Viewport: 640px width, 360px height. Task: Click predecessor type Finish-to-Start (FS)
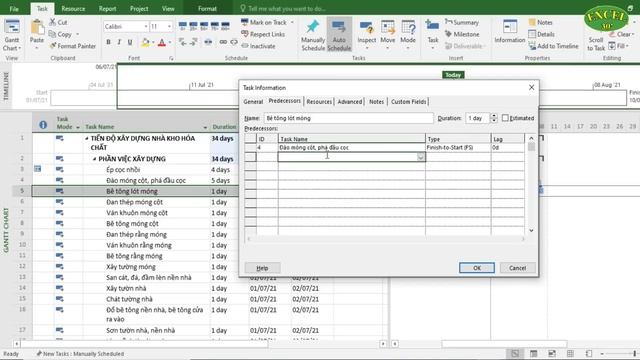(x=450, y=147)
